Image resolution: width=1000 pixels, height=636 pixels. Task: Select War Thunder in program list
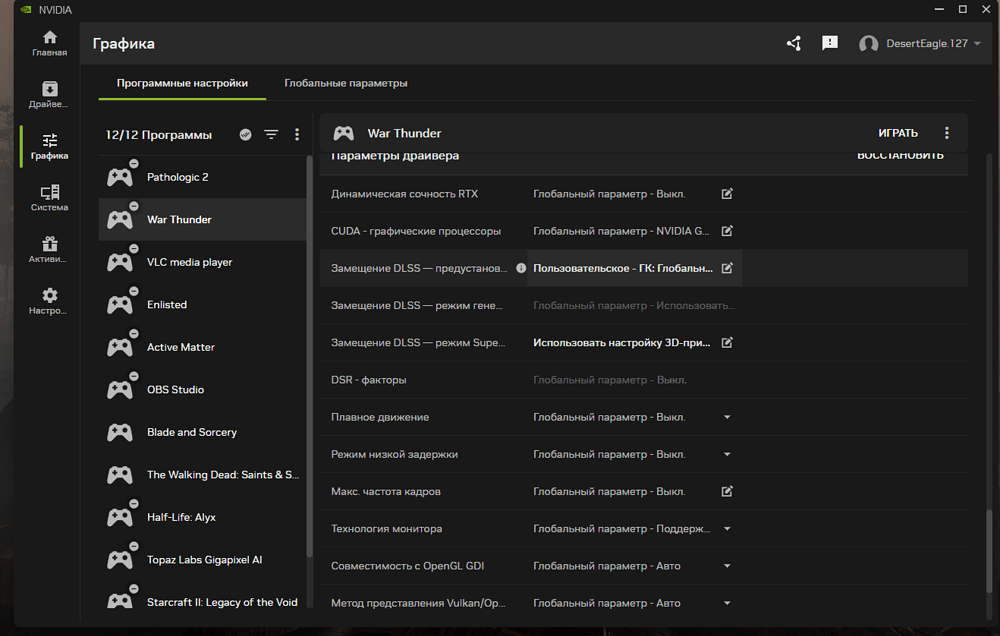(x=203, y=219)
